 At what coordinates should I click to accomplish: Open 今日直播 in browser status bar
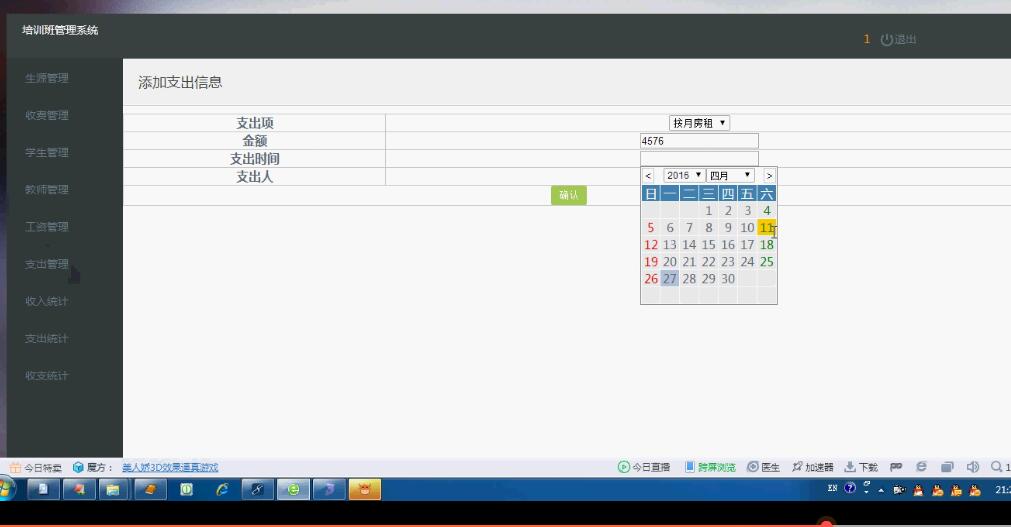pos(644,467)
